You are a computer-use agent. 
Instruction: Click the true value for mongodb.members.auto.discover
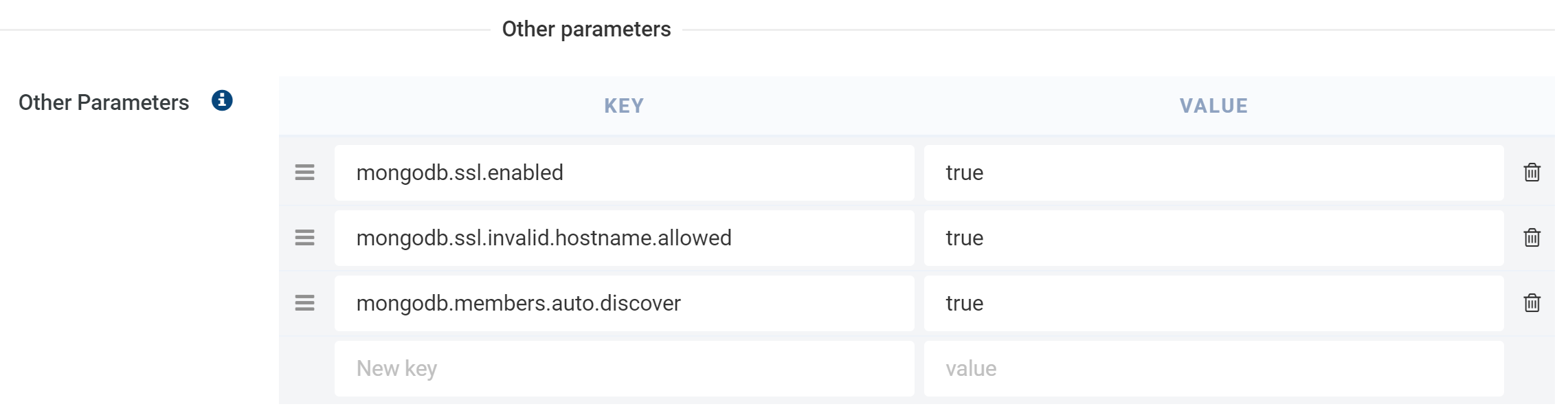tap(1213, 303)
